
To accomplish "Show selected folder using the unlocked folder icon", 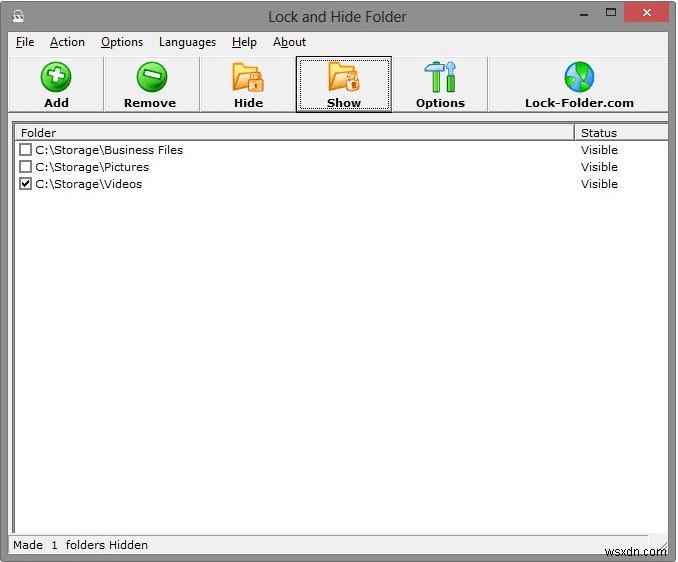I will [x=344, y=77].
